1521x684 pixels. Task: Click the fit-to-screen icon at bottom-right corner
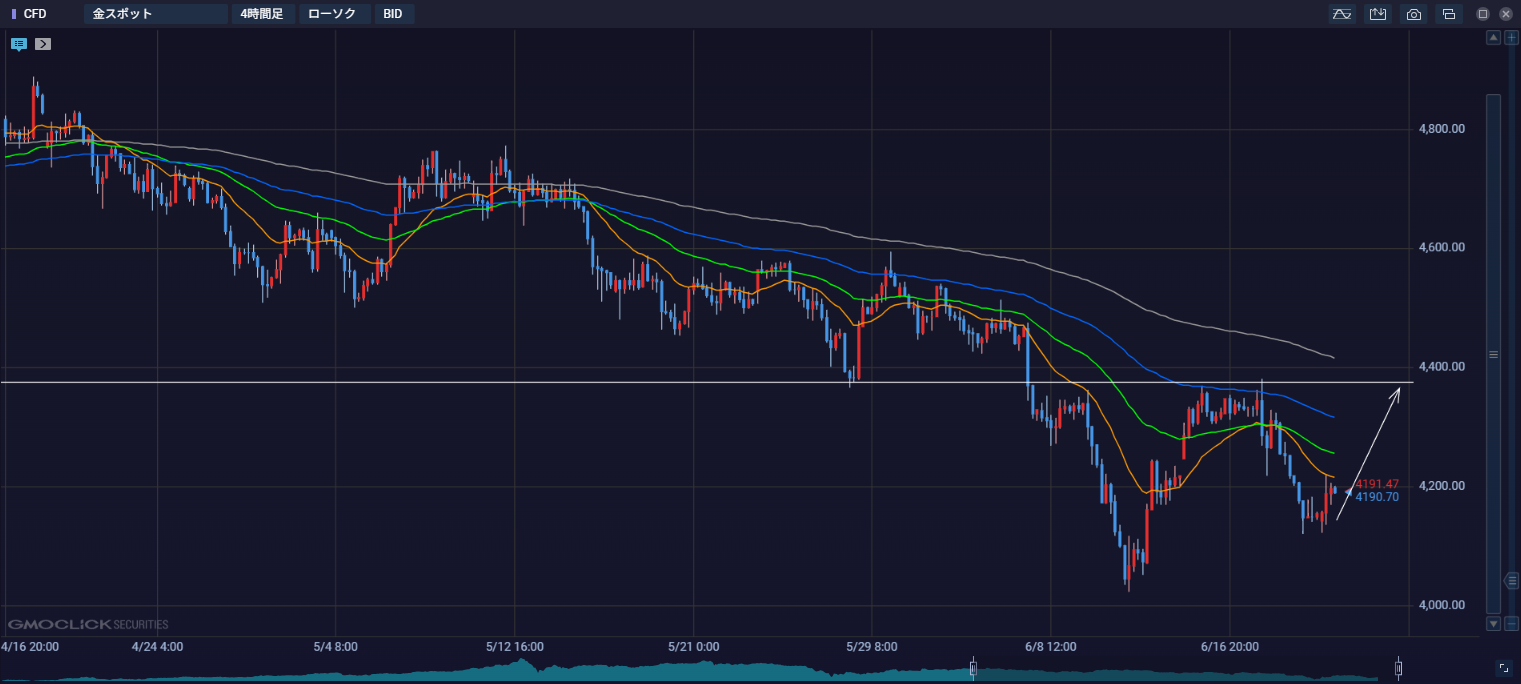pyautogui.click(x=1504, y=668)
